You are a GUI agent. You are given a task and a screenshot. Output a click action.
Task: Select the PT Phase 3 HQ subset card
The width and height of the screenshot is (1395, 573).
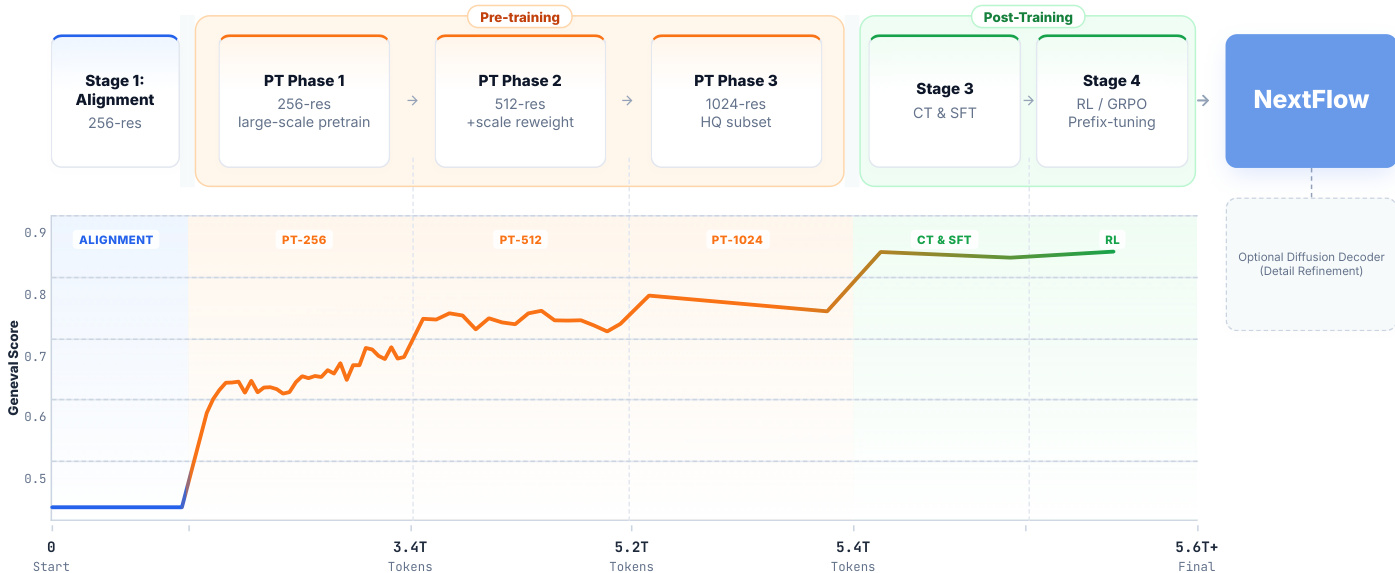(x=736, y=101)
